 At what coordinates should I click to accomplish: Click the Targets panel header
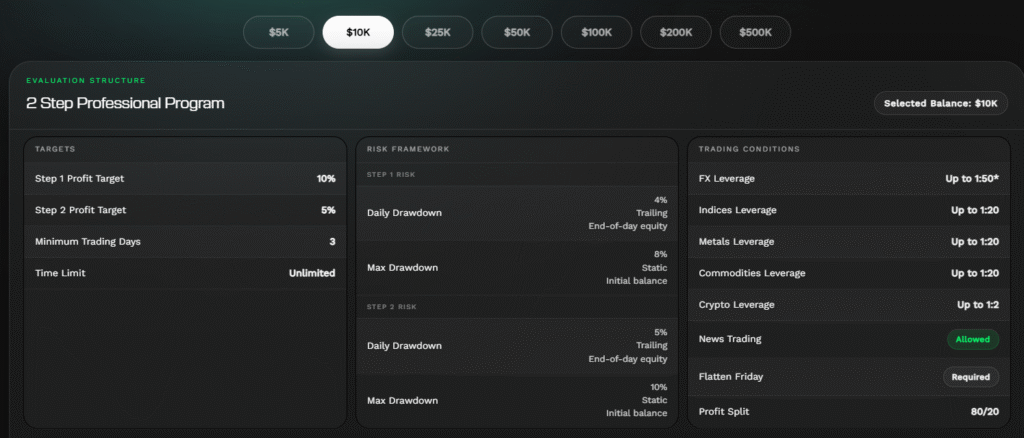tap(55, 149)
